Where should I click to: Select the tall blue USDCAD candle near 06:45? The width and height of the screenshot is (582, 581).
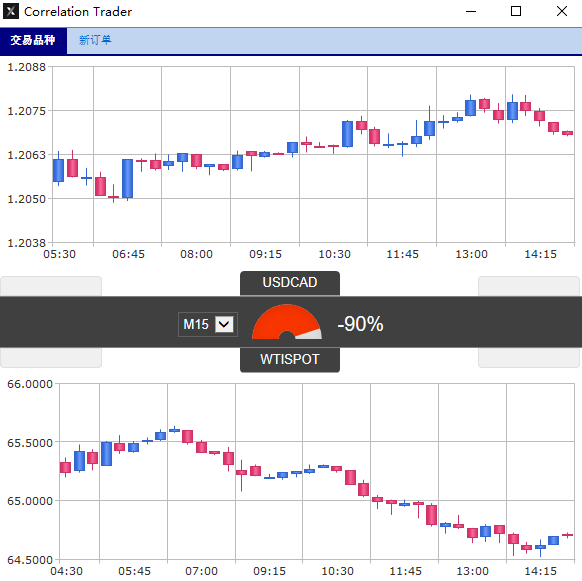pyautogui.click(x=127, y=179)
